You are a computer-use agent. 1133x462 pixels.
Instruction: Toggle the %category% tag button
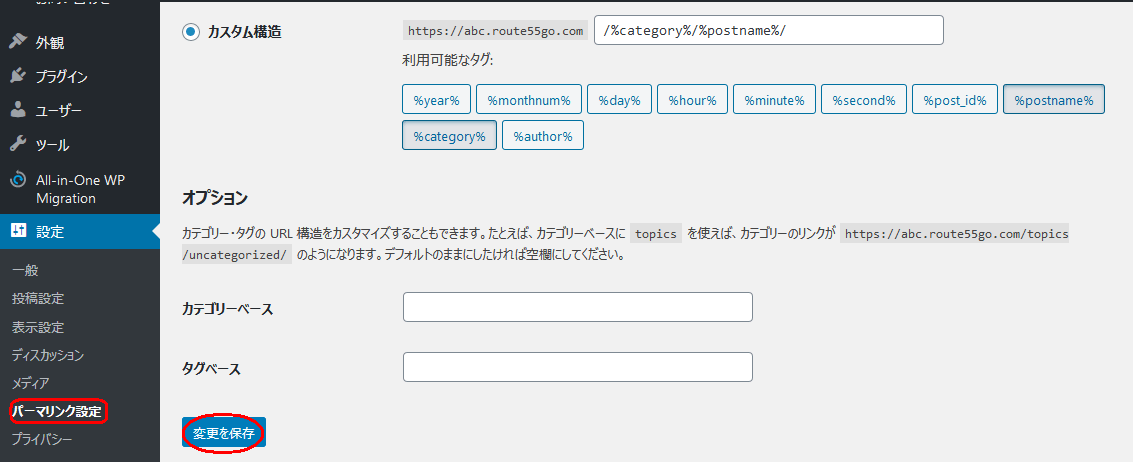click(449, 136)
